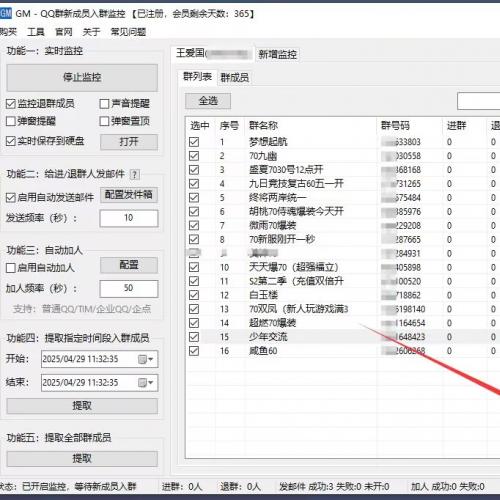Click the 全选 button above the group list
Screen dimensions: 500x500
pos(208,101)
